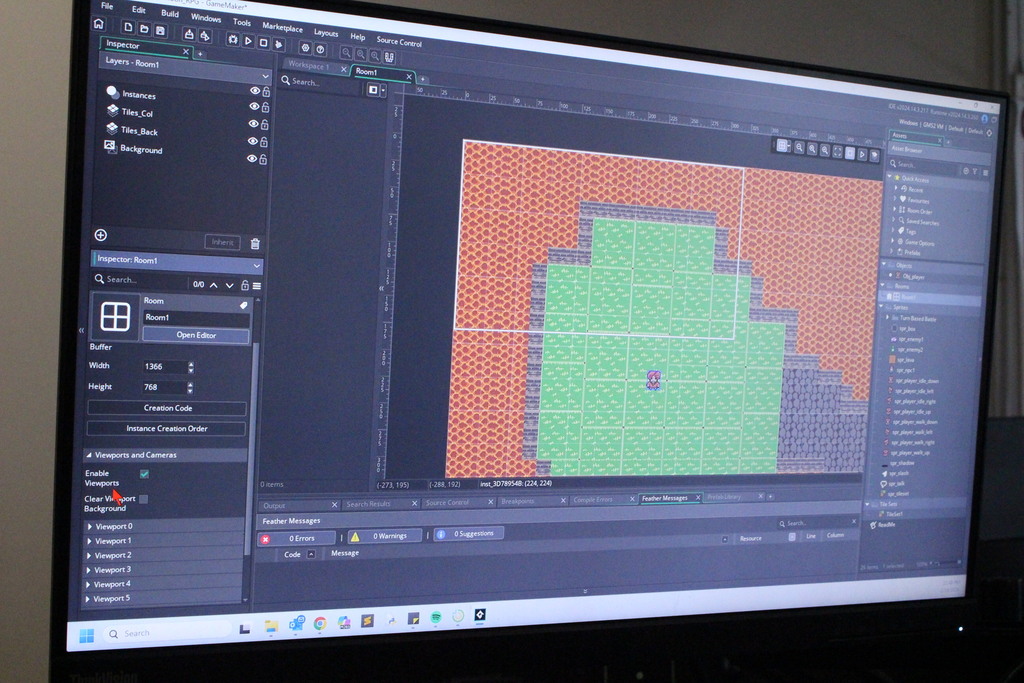This screenshot has width=1024, height=683.
Task: Open Chrome from the Windows taskbar
Action: point(319,622)
